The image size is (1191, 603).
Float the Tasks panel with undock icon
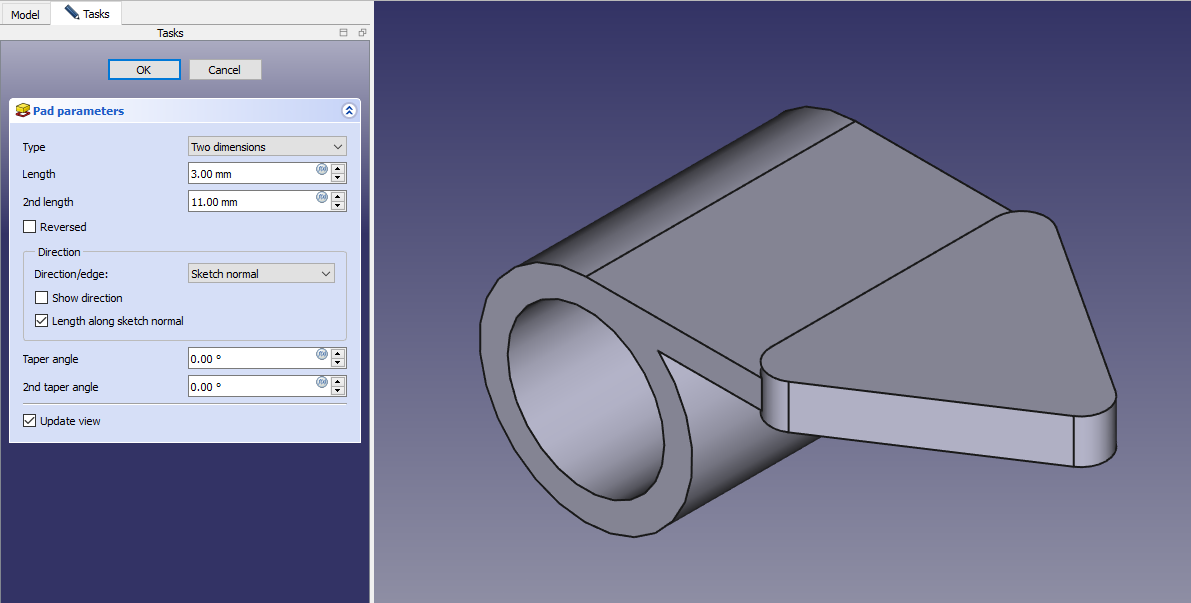[x=362, y=33]
